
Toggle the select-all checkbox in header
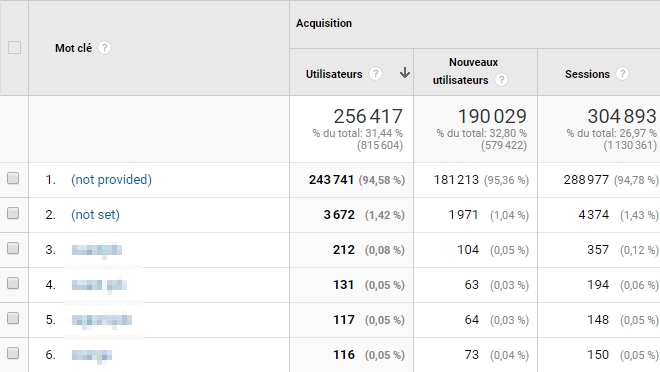click(x=14, y=48)
